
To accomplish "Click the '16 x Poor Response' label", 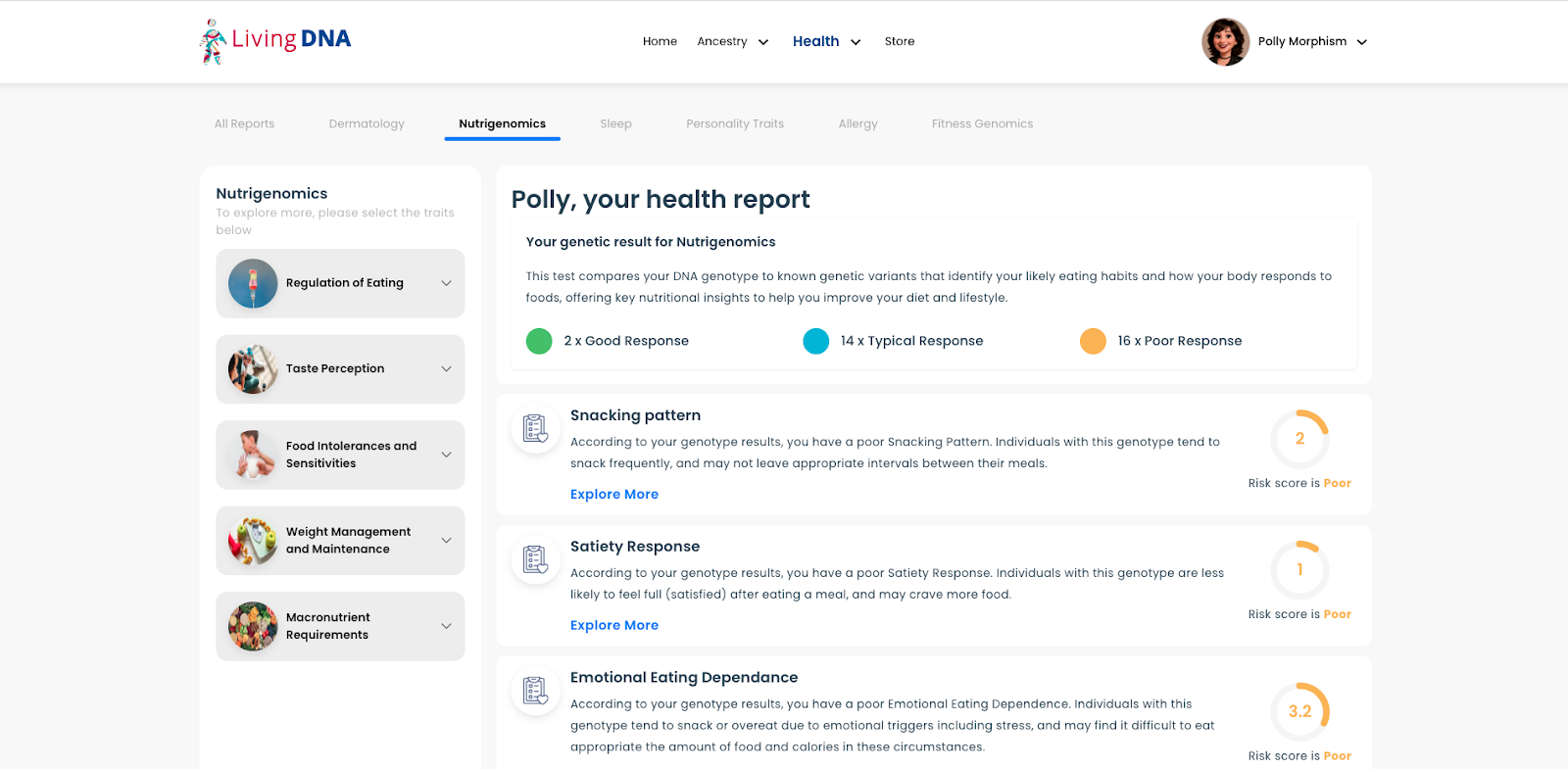I will 1180,341.
